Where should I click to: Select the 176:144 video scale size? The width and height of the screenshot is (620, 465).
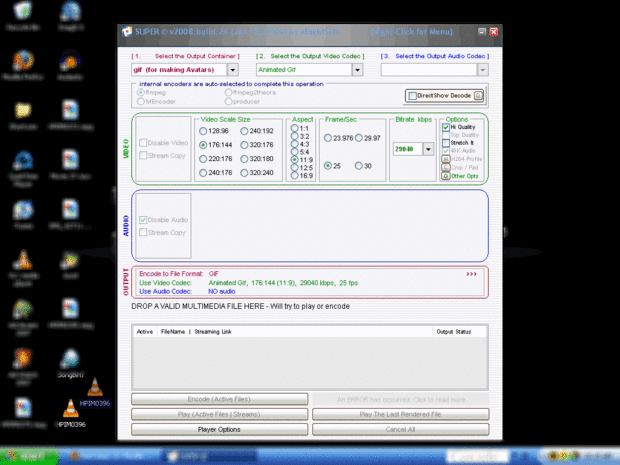coord(203,145)
